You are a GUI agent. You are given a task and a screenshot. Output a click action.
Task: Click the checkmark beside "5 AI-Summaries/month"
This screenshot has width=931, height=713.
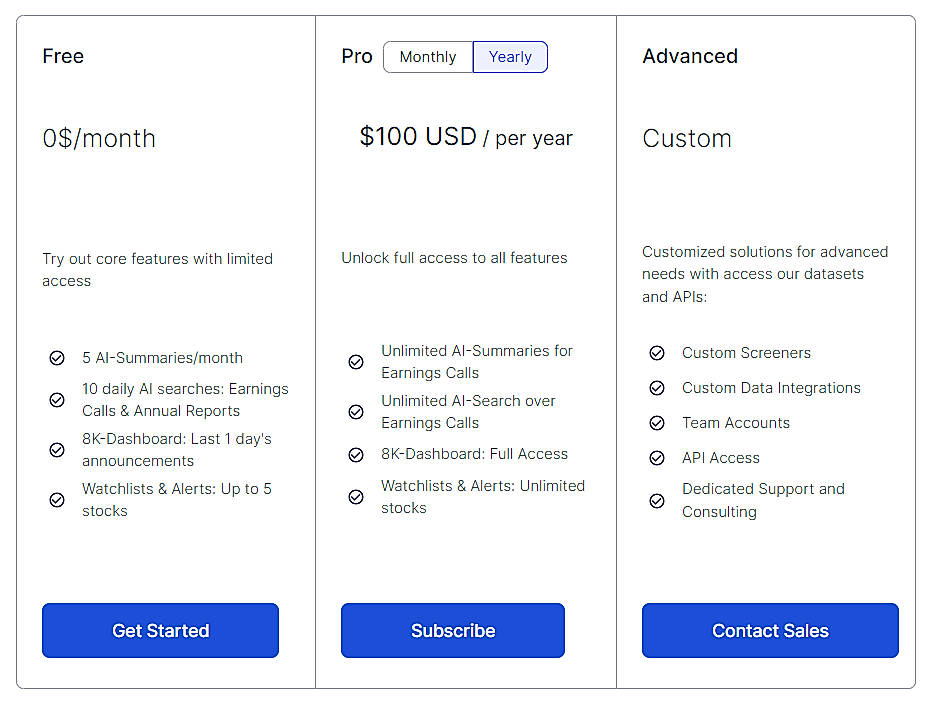57,357
